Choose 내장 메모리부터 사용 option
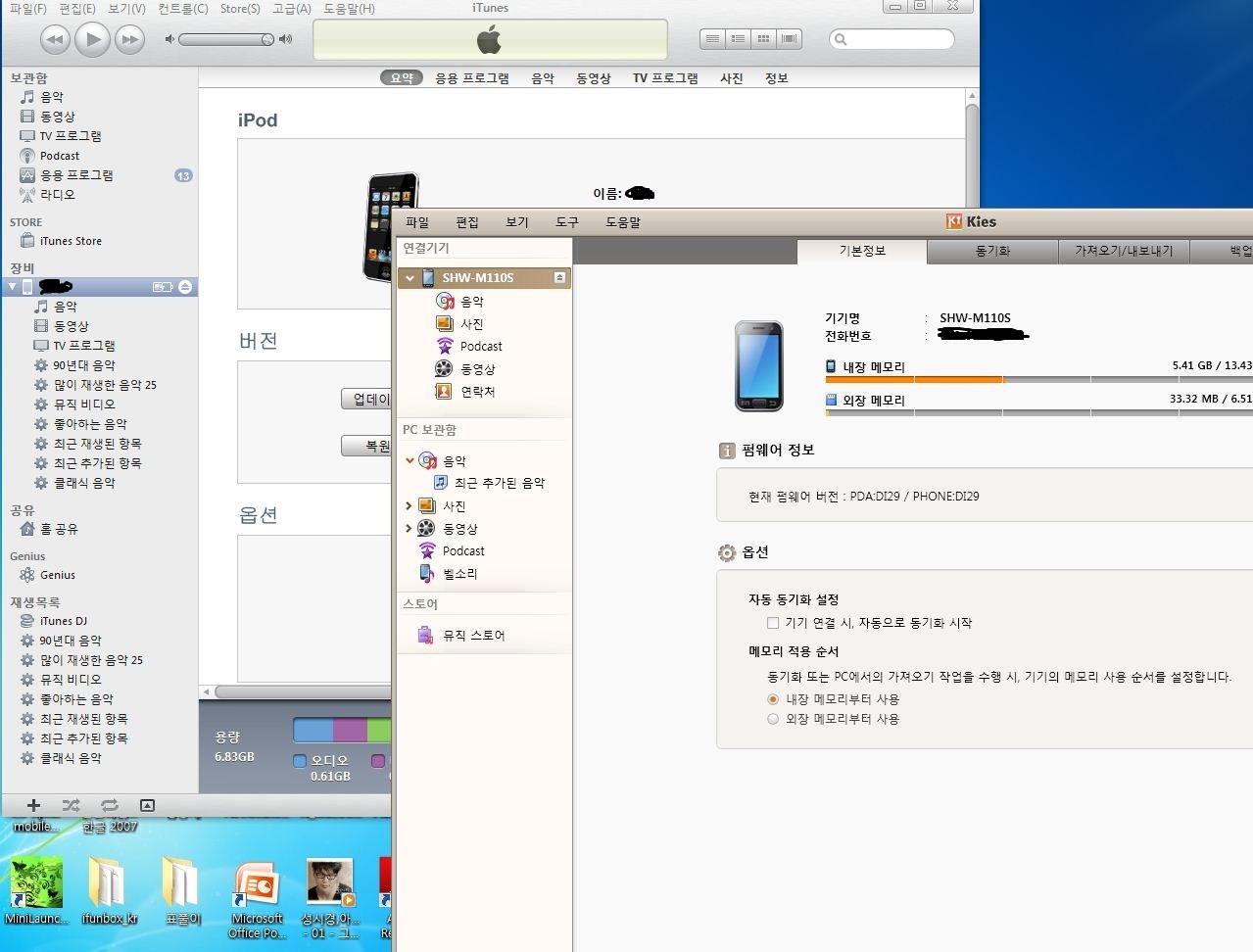The height and width of the screenshot is (952, 1253). click(773, 699)
